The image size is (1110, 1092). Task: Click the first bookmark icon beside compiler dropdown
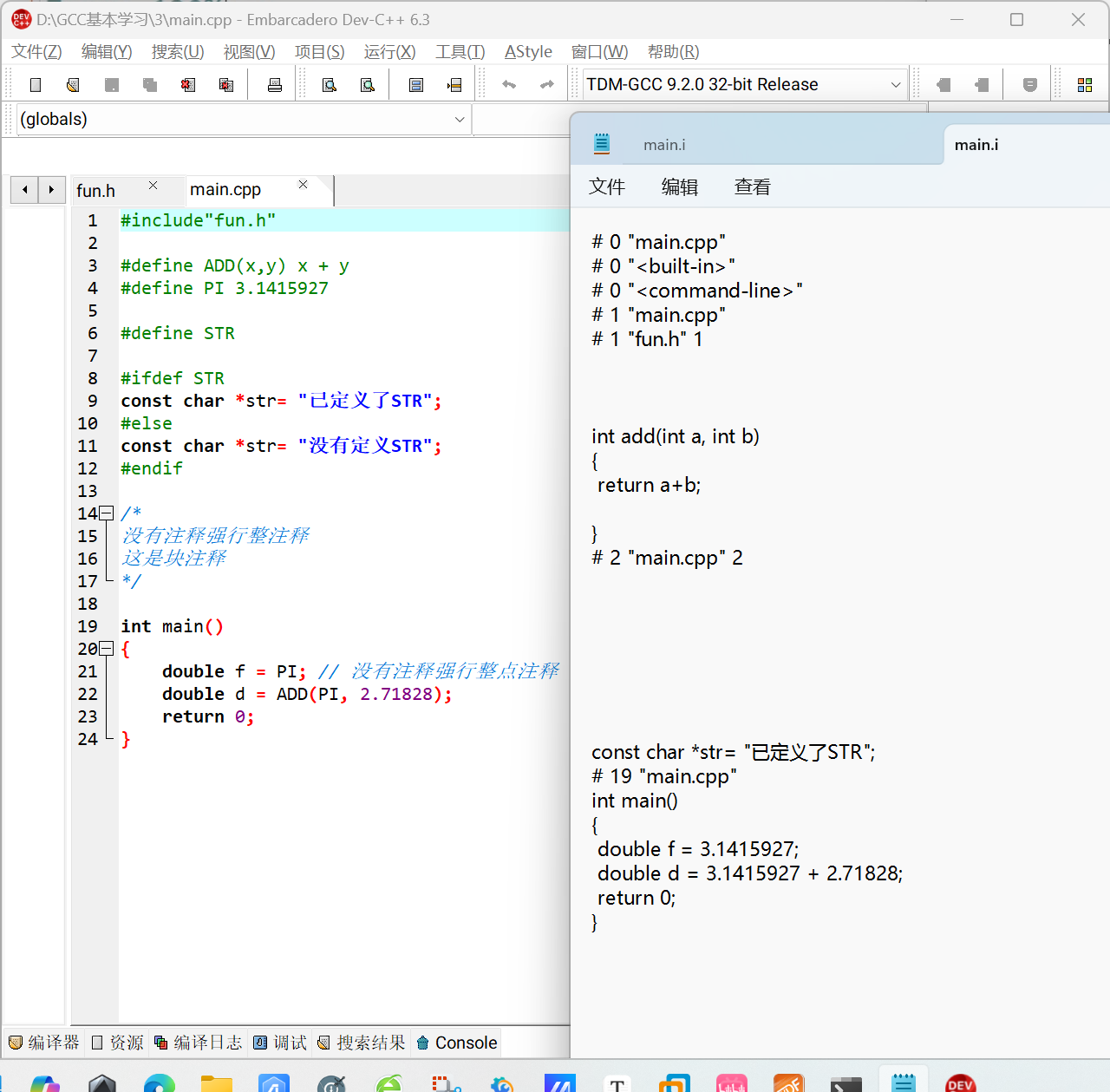click(x=943, y=85)
